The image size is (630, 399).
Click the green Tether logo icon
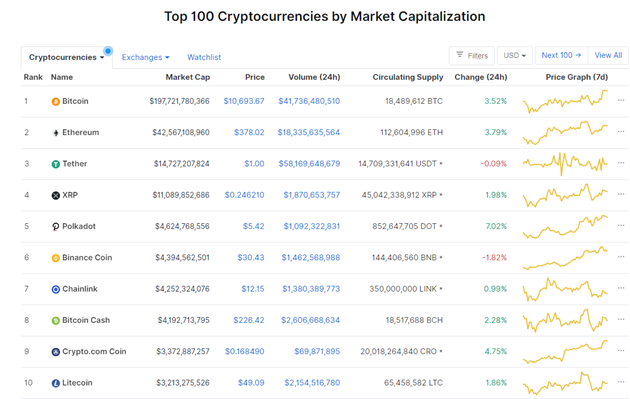pos(56,164)
